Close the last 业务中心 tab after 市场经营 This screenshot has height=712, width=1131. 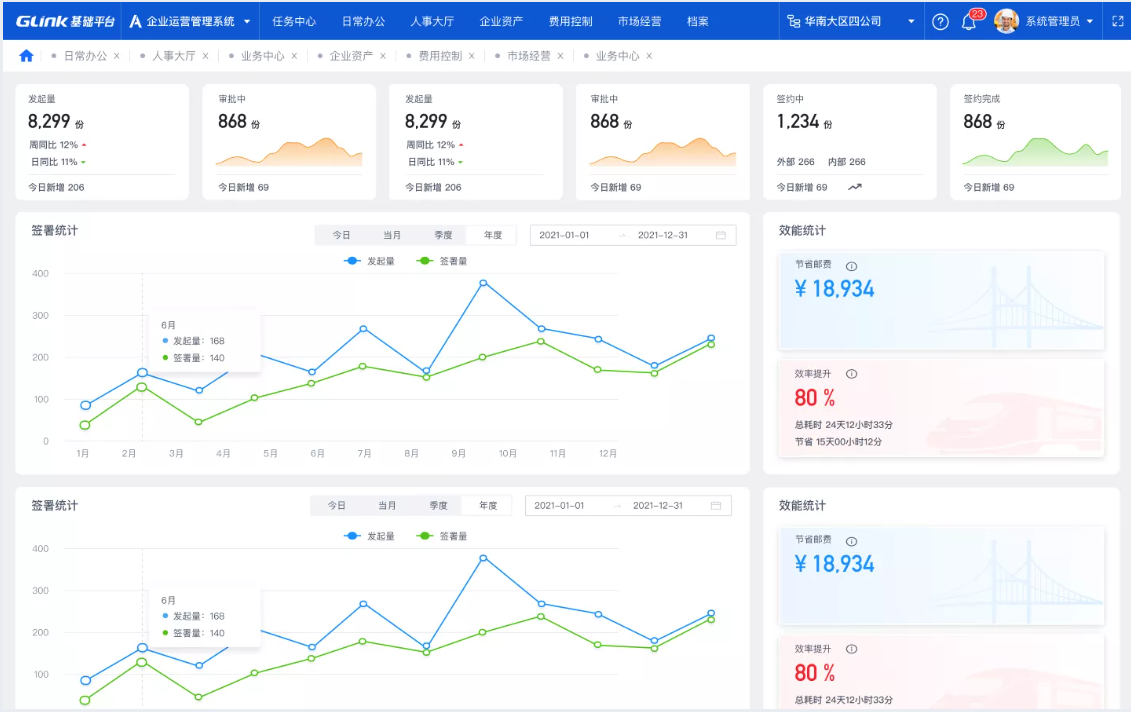[649, 56]
